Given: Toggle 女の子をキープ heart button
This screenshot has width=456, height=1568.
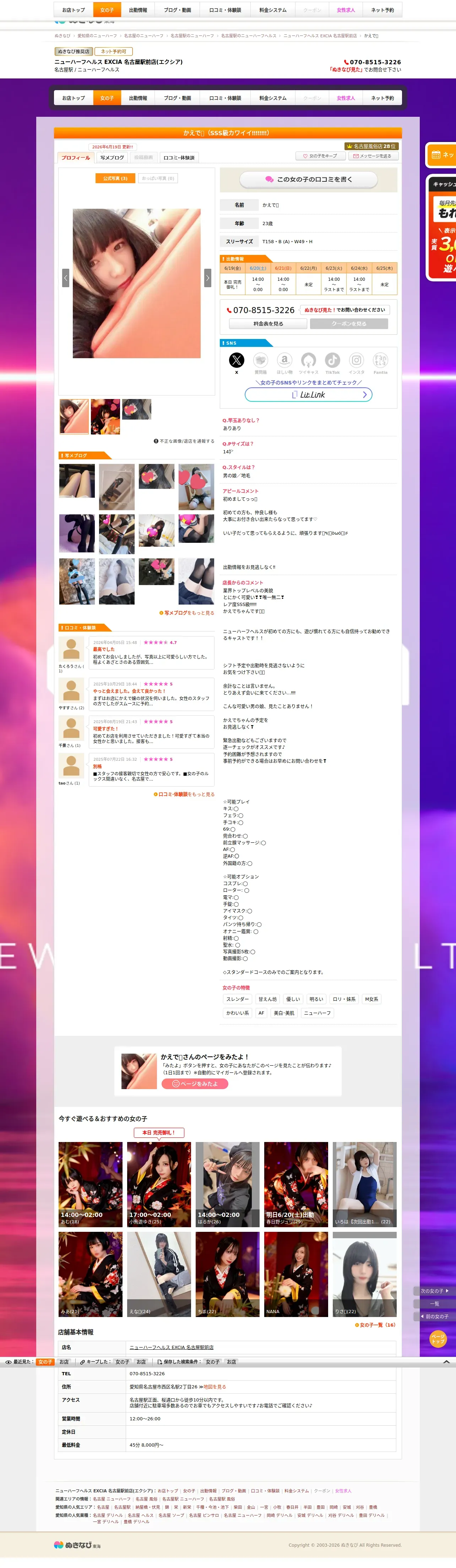Looking at the screenshot, I should pos(320,156).
